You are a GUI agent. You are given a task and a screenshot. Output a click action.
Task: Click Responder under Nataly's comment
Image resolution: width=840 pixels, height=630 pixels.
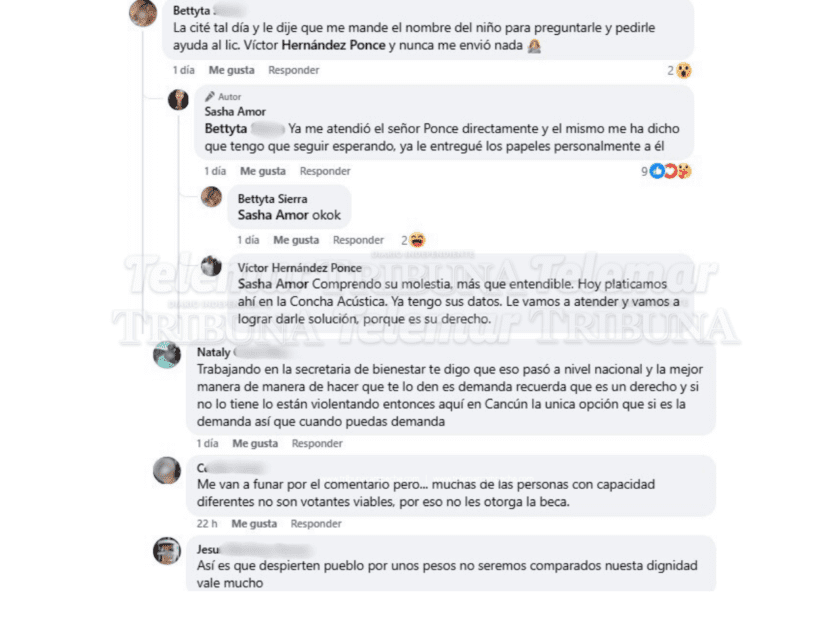tap(317, 443)
